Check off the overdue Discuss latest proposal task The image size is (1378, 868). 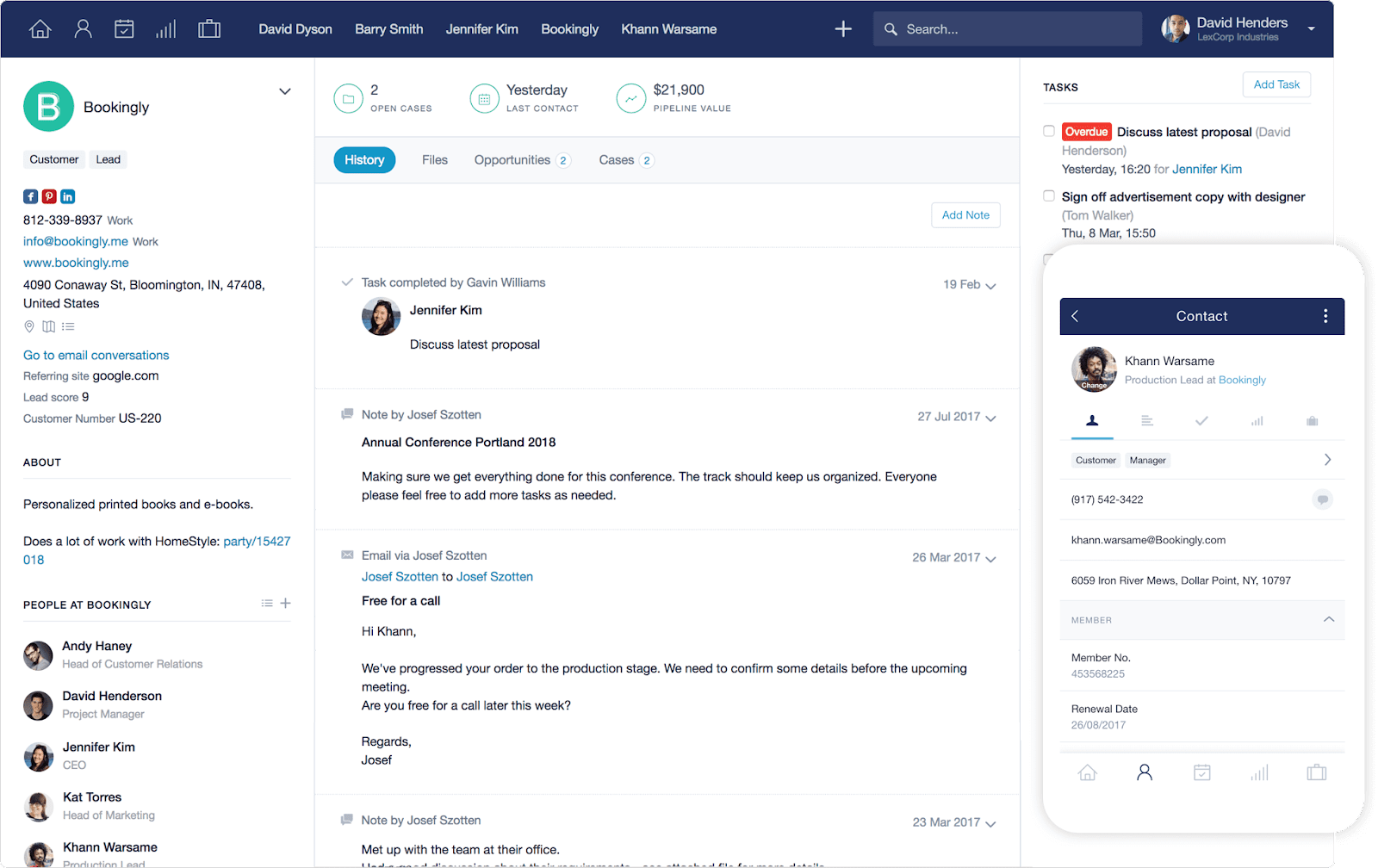[1049, 131]
